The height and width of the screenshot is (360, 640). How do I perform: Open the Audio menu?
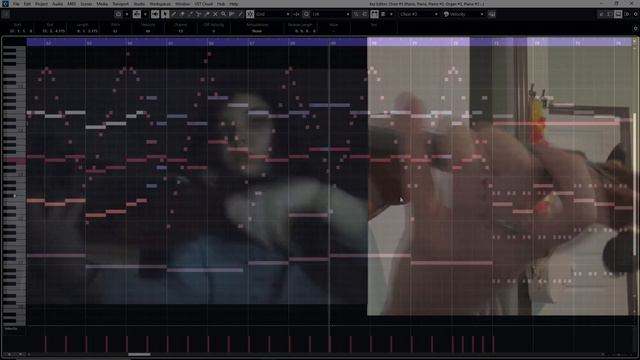click(58, 4)
